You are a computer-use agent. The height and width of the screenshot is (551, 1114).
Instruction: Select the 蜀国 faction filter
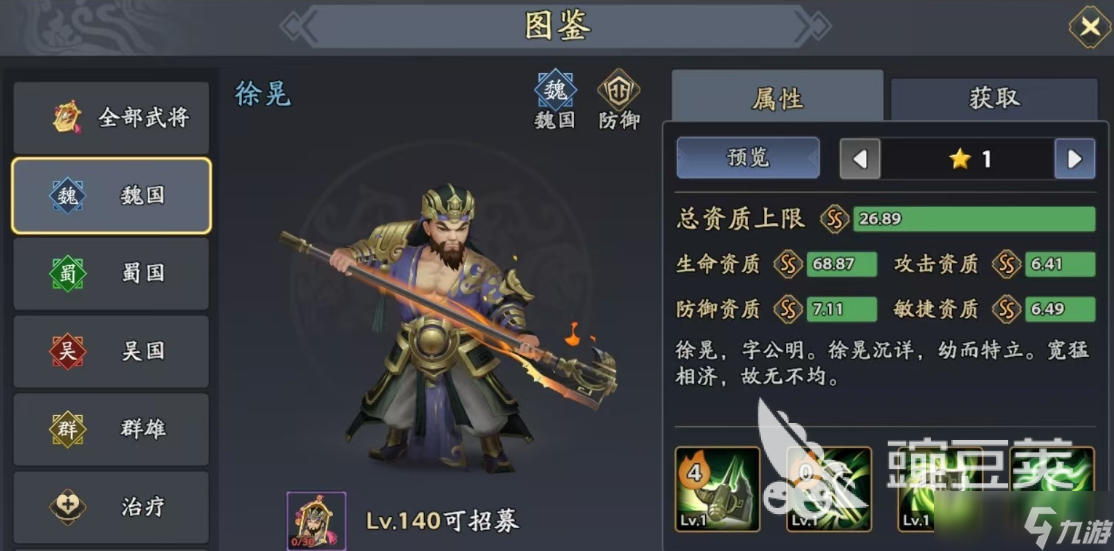(x=112, y=273)
